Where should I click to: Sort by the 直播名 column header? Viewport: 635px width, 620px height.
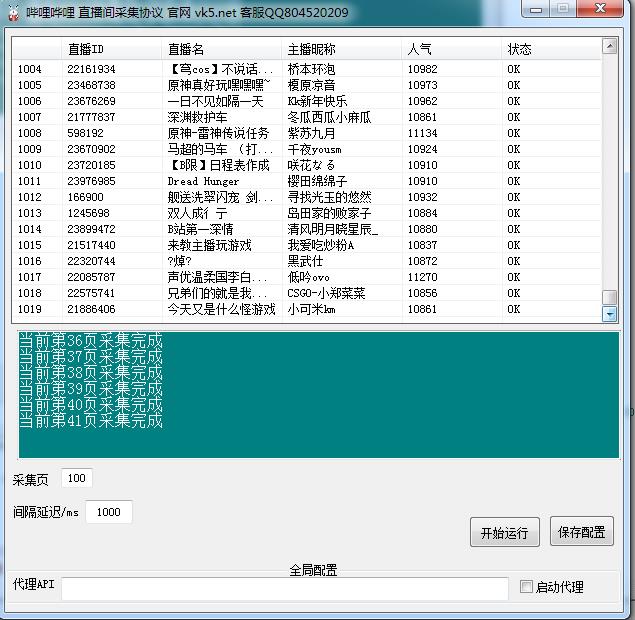coord(222,49)
